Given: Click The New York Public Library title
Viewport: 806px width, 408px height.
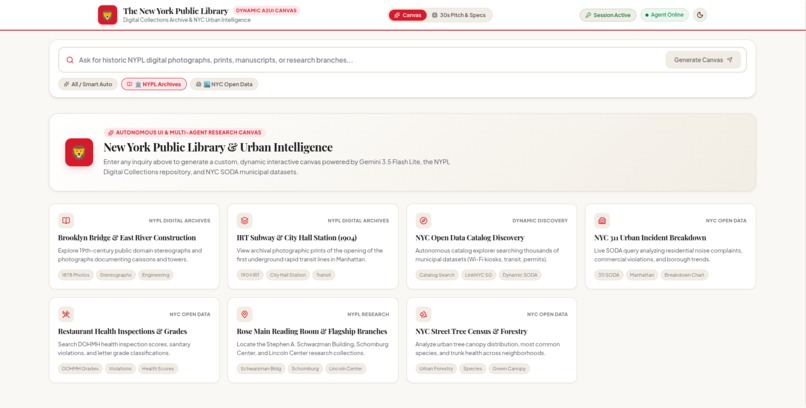Looking at the screenshot, I should coord(175,11).
